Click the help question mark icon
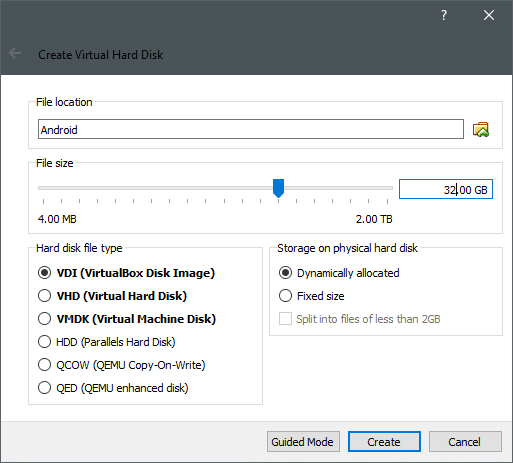Viewport: 513px width, 463px height. pyautogui.click(x=444, y=15)
